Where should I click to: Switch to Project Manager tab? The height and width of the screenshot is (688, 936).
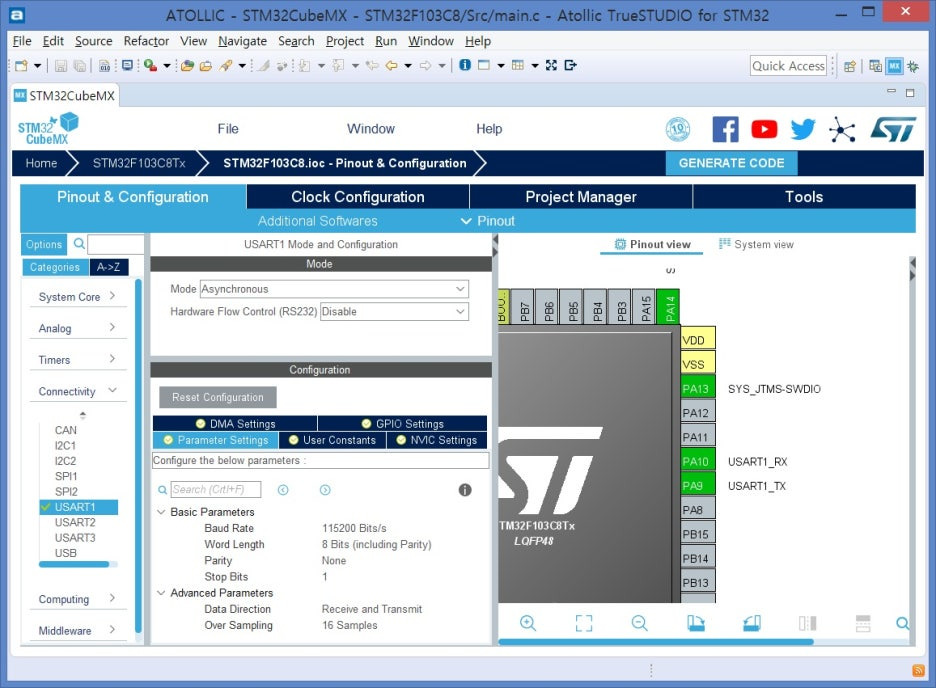(x=581, y=196)
